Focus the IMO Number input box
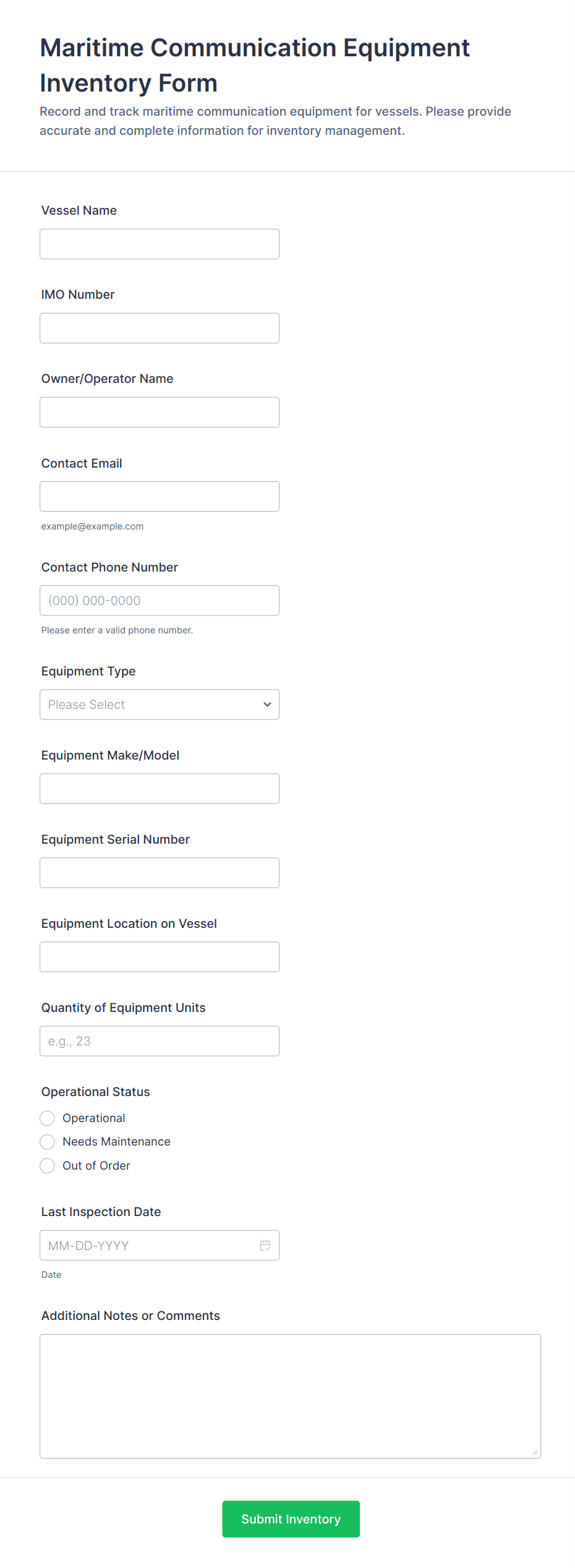The width and height of the screenshot is (575, 1568). [x=160, y=328]
